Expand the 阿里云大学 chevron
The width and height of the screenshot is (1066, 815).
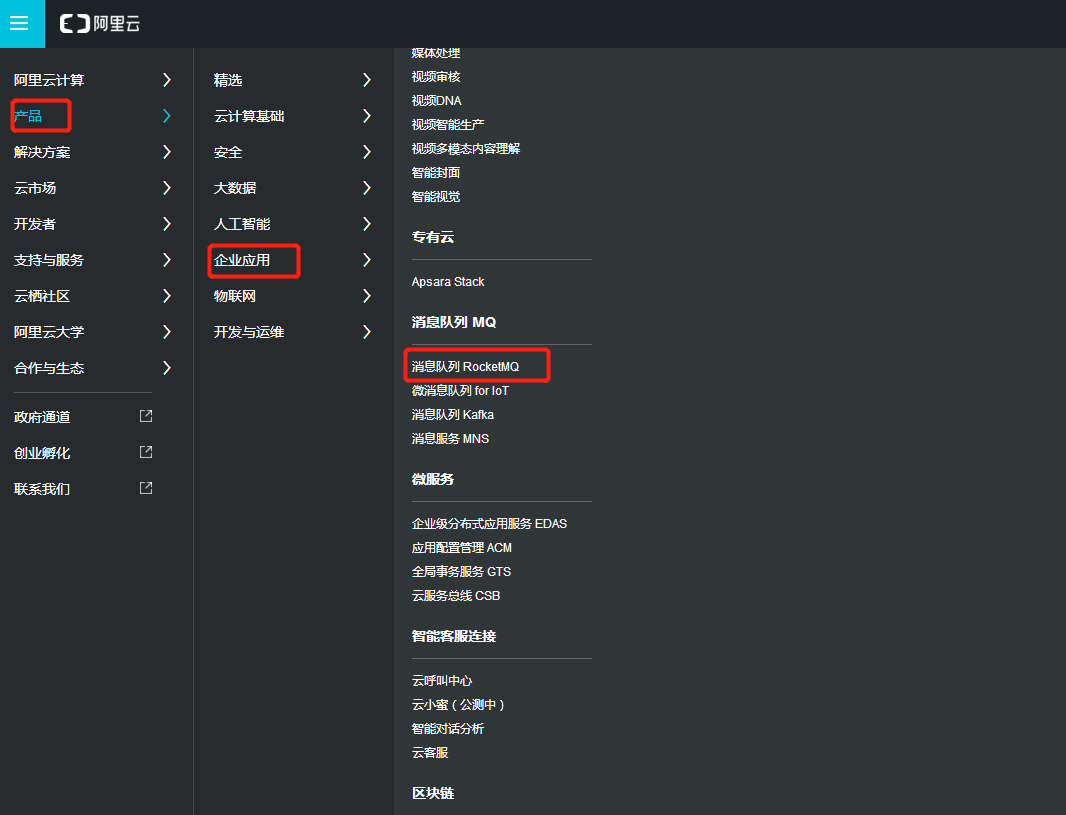167,332
